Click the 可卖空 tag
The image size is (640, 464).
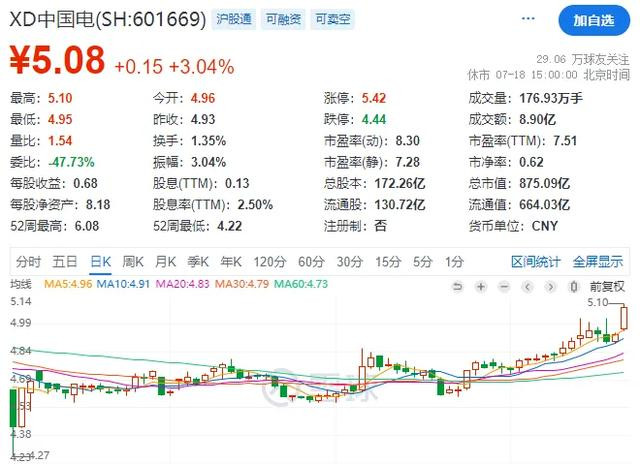click(333, 19)
